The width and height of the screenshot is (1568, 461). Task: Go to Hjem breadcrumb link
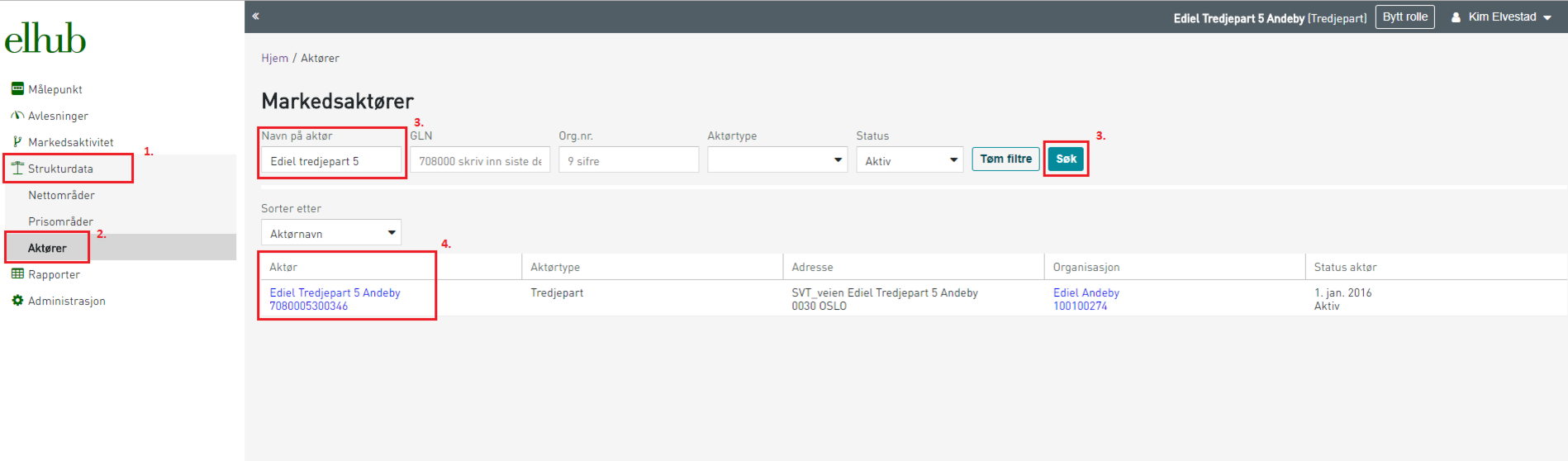pyautogui.click(x=275, y=58)
